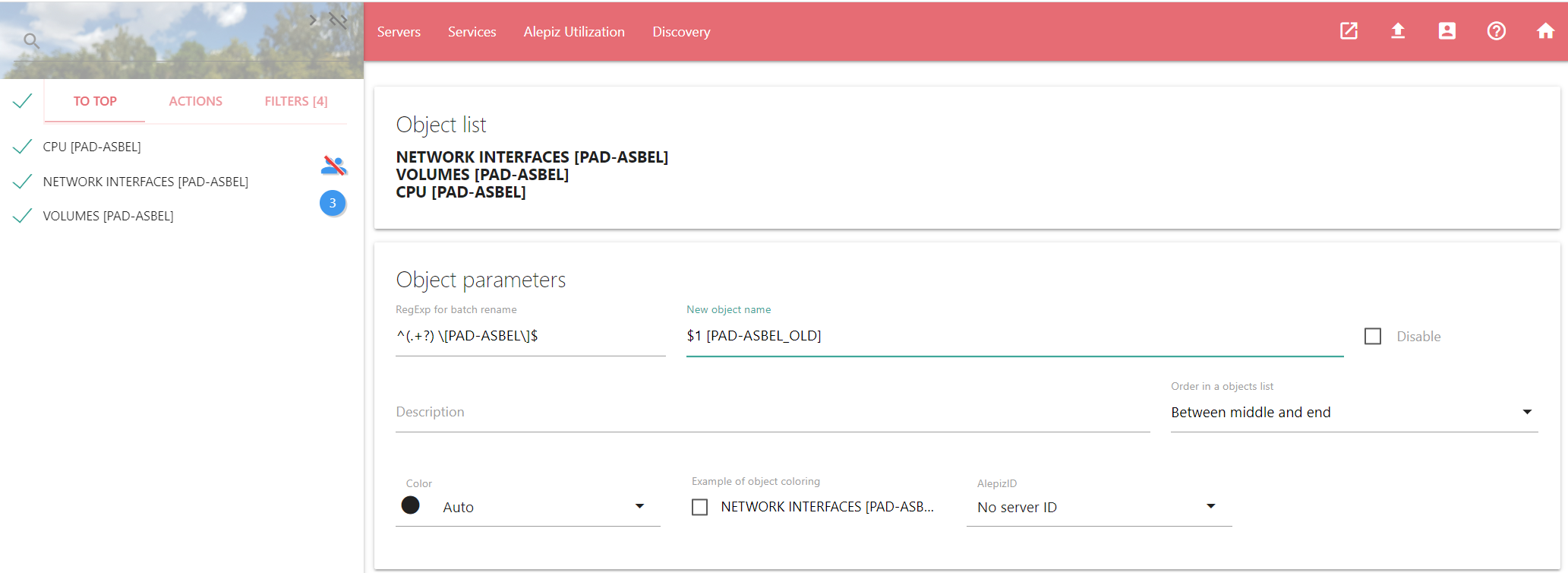Click the blue badge showing 3
The image size is (1568, 573).
tap(333, 203)
